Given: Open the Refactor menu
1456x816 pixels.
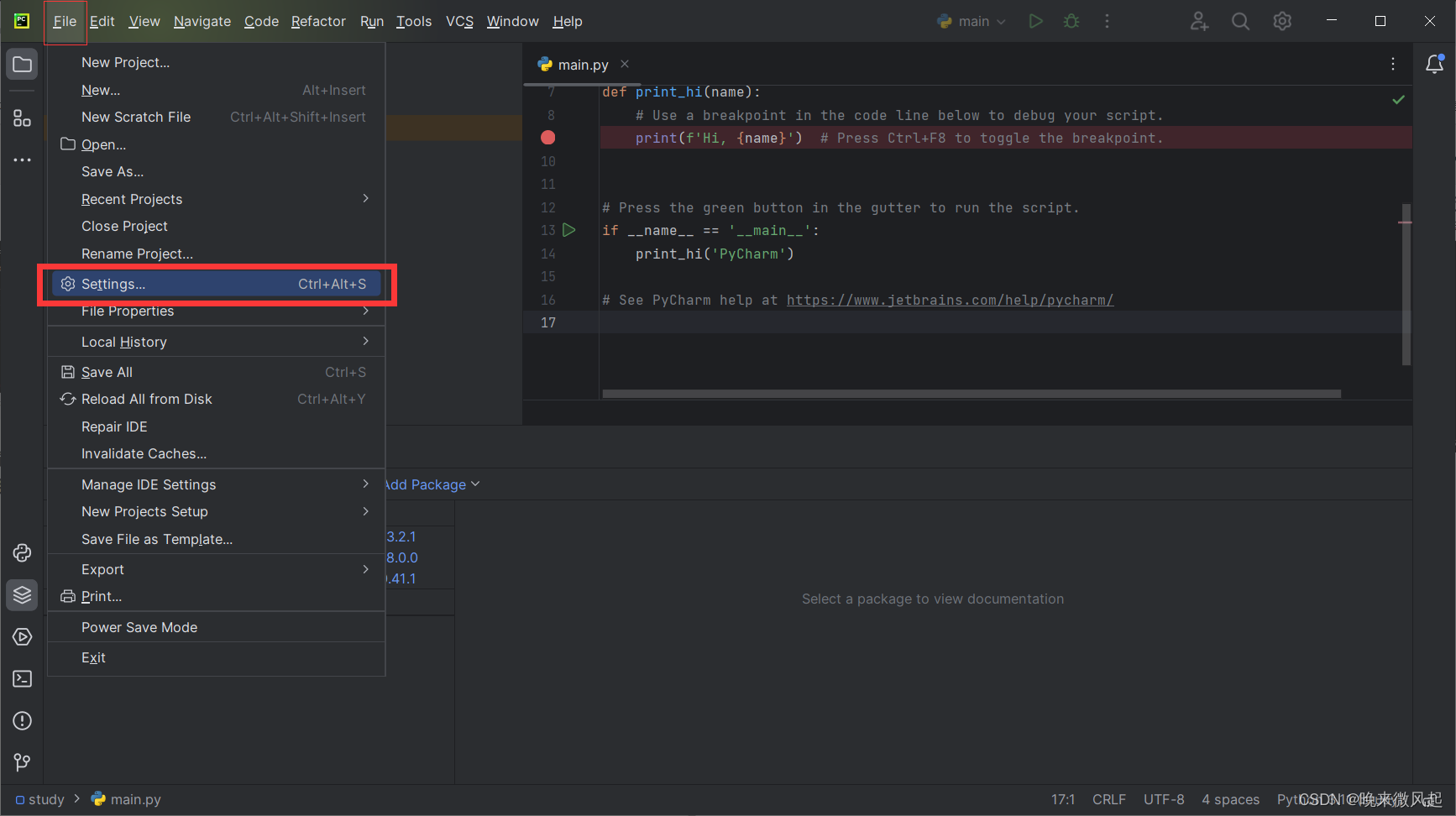Looking at the screenshot, I should coord(318,21).
